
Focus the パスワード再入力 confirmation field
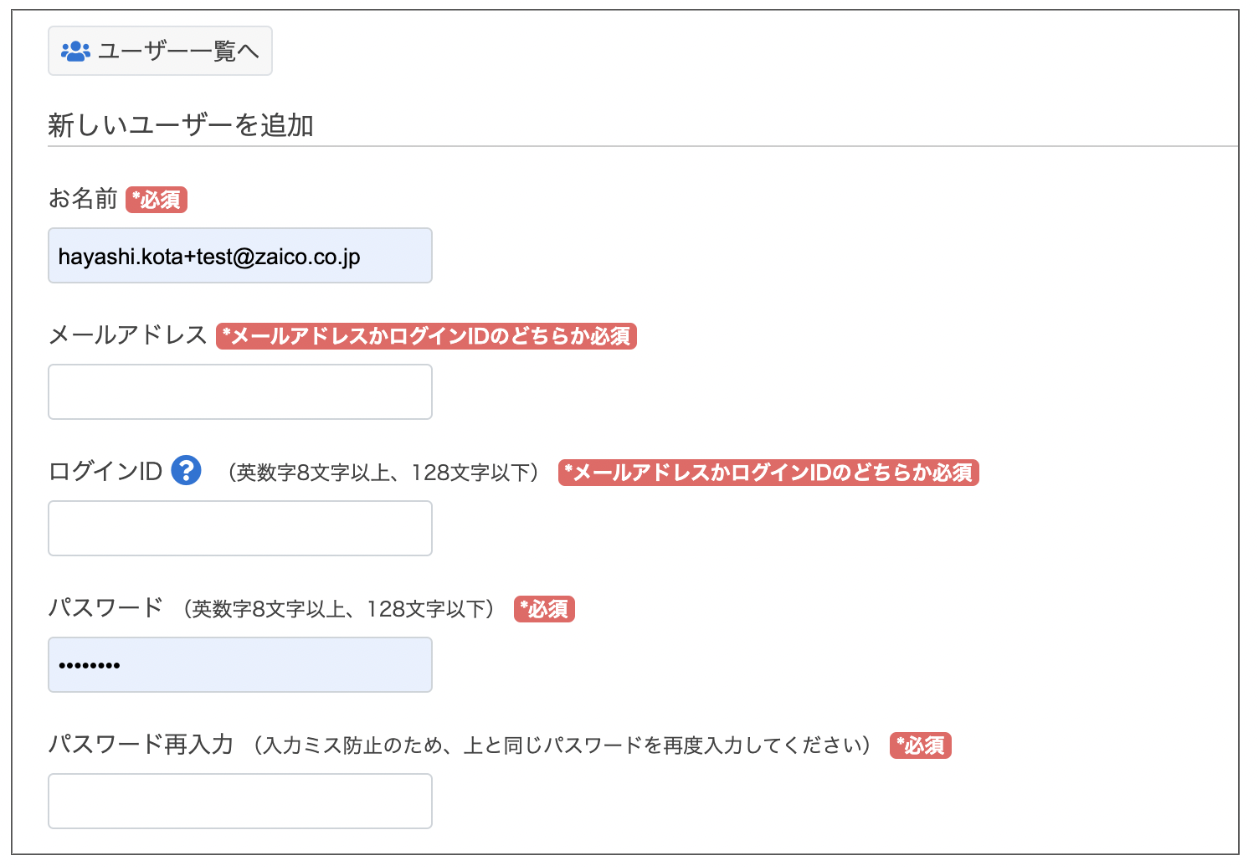click(240, 801)
